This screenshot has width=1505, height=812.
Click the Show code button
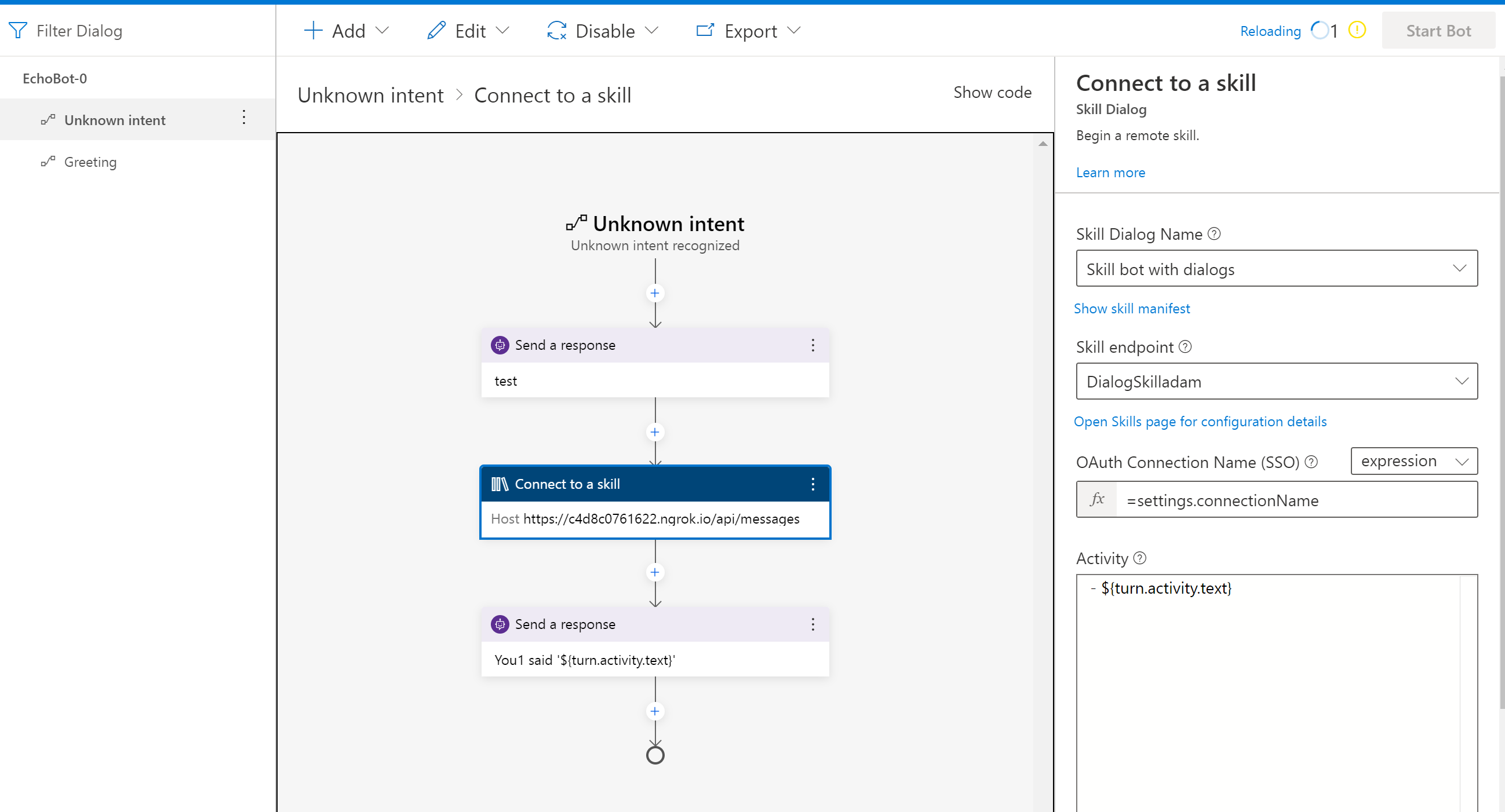[x=992, y=92]
